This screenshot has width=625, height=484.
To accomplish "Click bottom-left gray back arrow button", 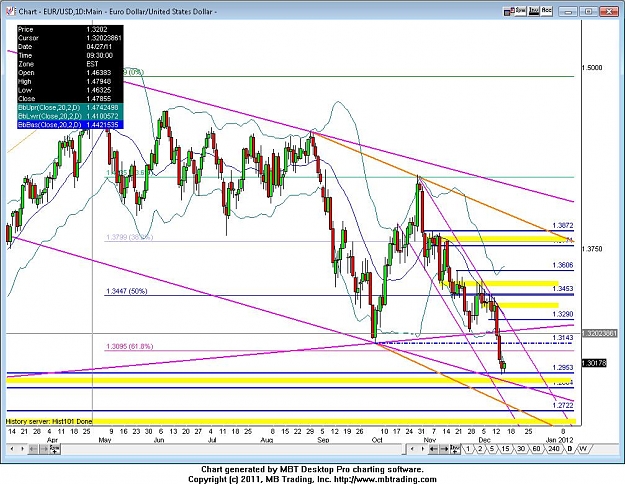I will (x=33, y=449).
